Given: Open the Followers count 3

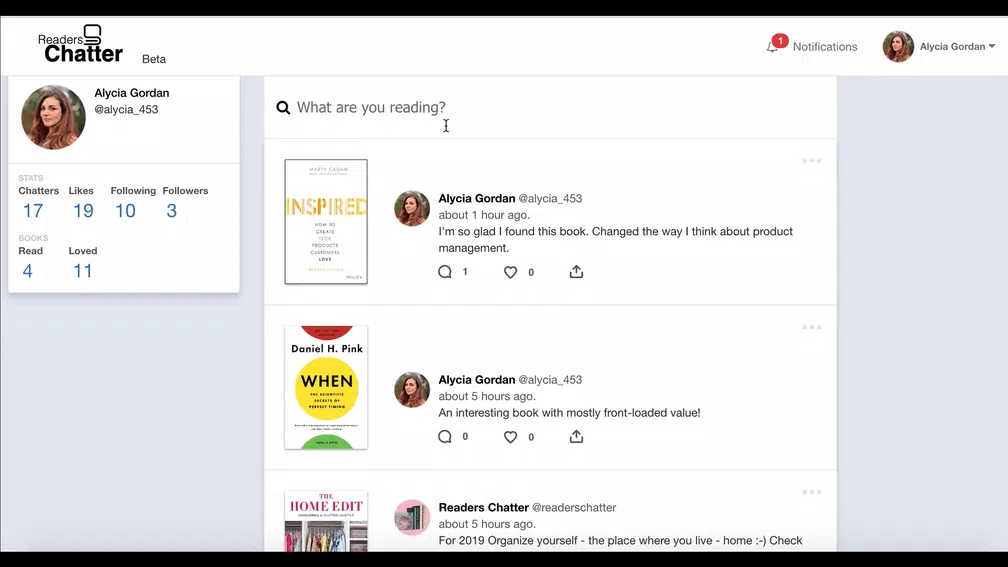Looking at the screenshot, I should point(172,211).
